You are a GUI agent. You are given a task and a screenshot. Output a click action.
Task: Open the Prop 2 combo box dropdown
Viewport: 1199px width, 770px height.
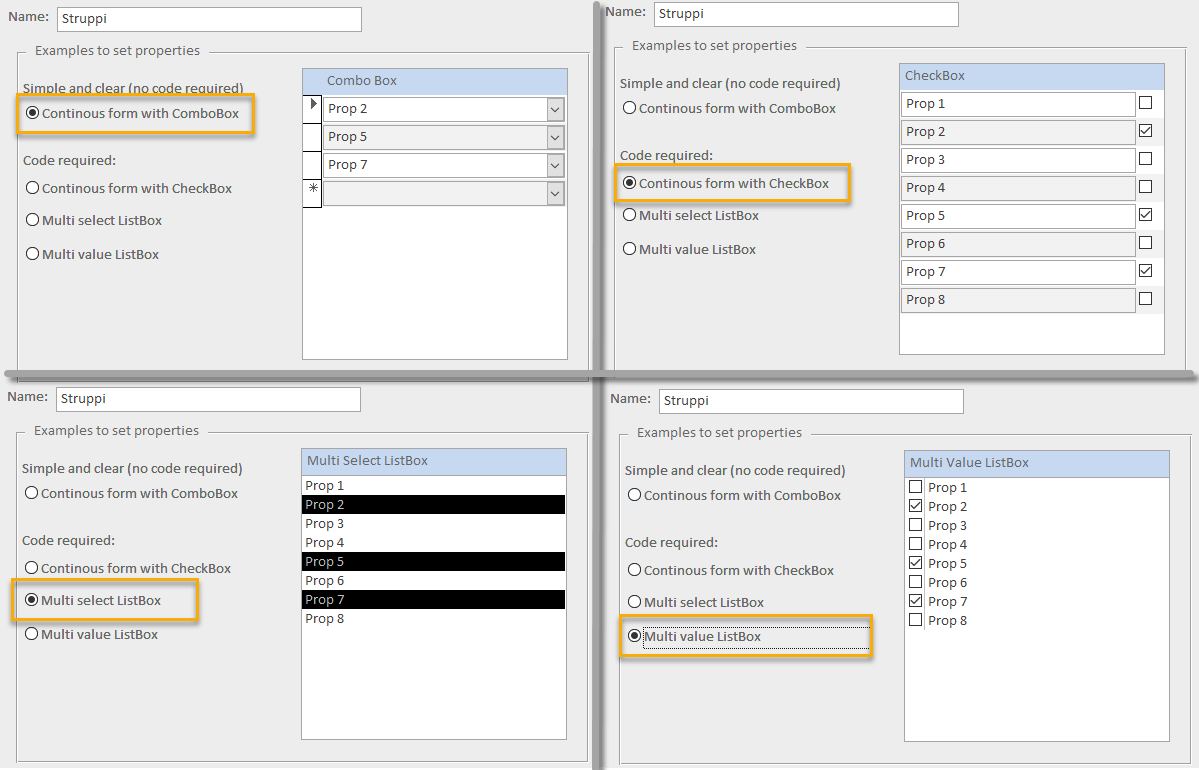click(x=555, y=109)
